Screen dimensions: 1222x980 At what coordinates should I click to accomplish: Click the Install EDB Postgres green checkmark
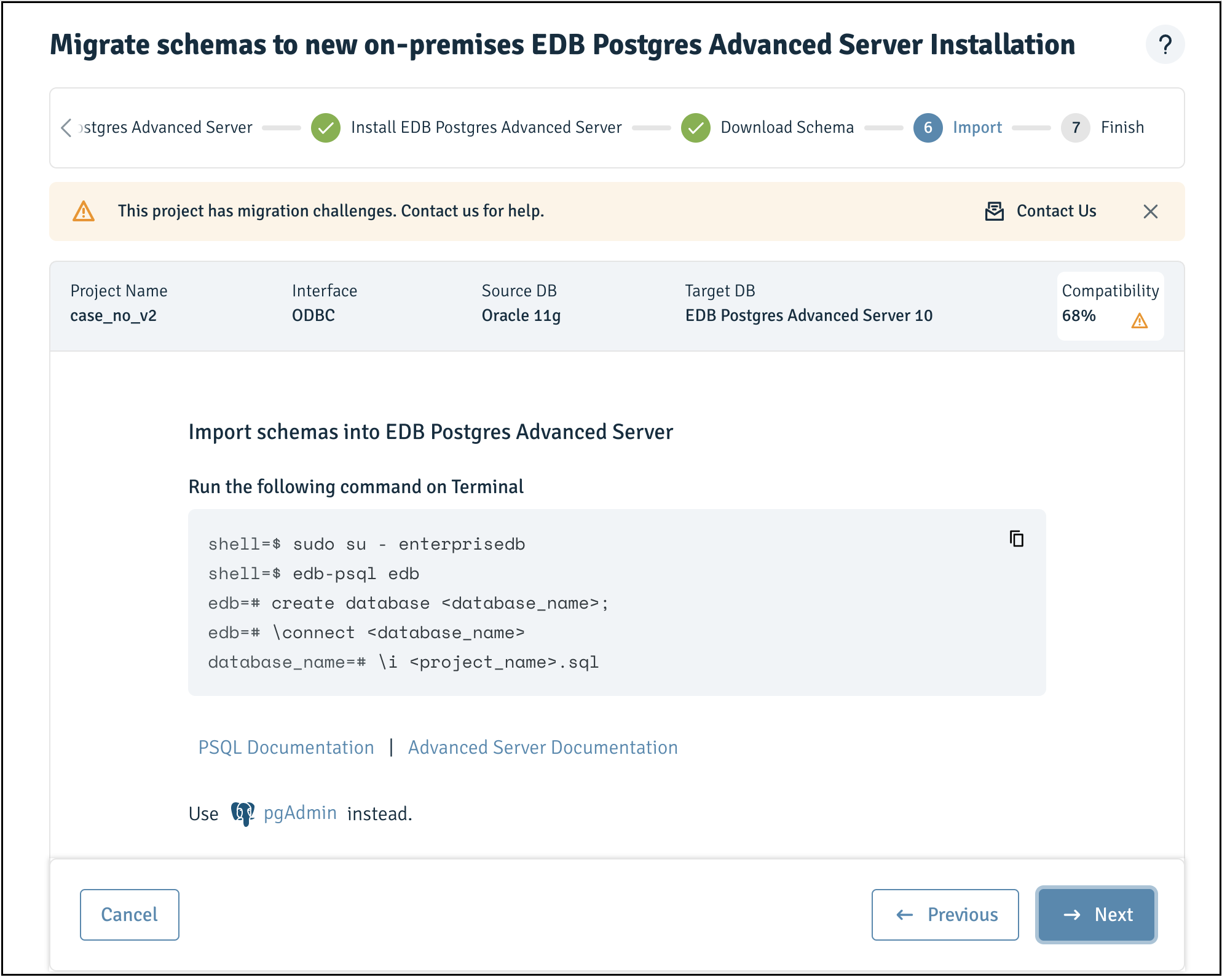[x=326, y=128]
